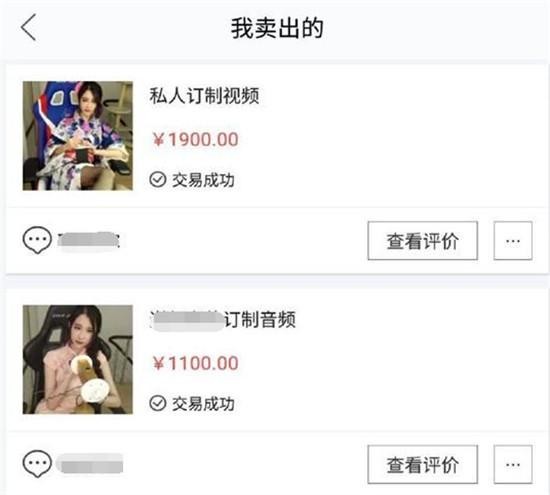Open chat bubble icon in first order

37,240
